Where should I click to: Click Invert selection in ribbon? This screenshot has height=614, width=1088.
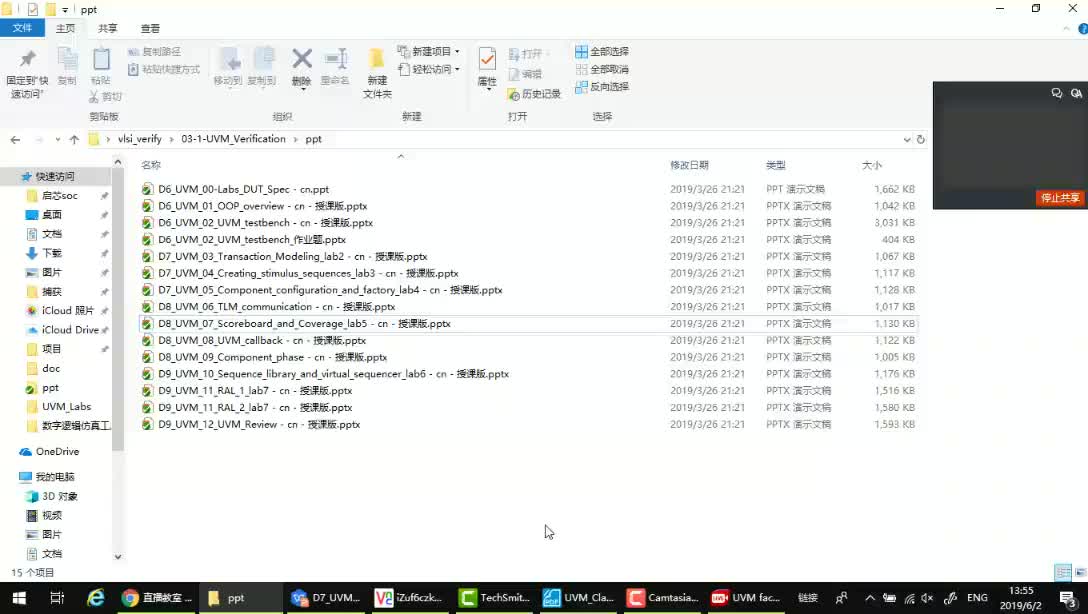pos(602,87)
